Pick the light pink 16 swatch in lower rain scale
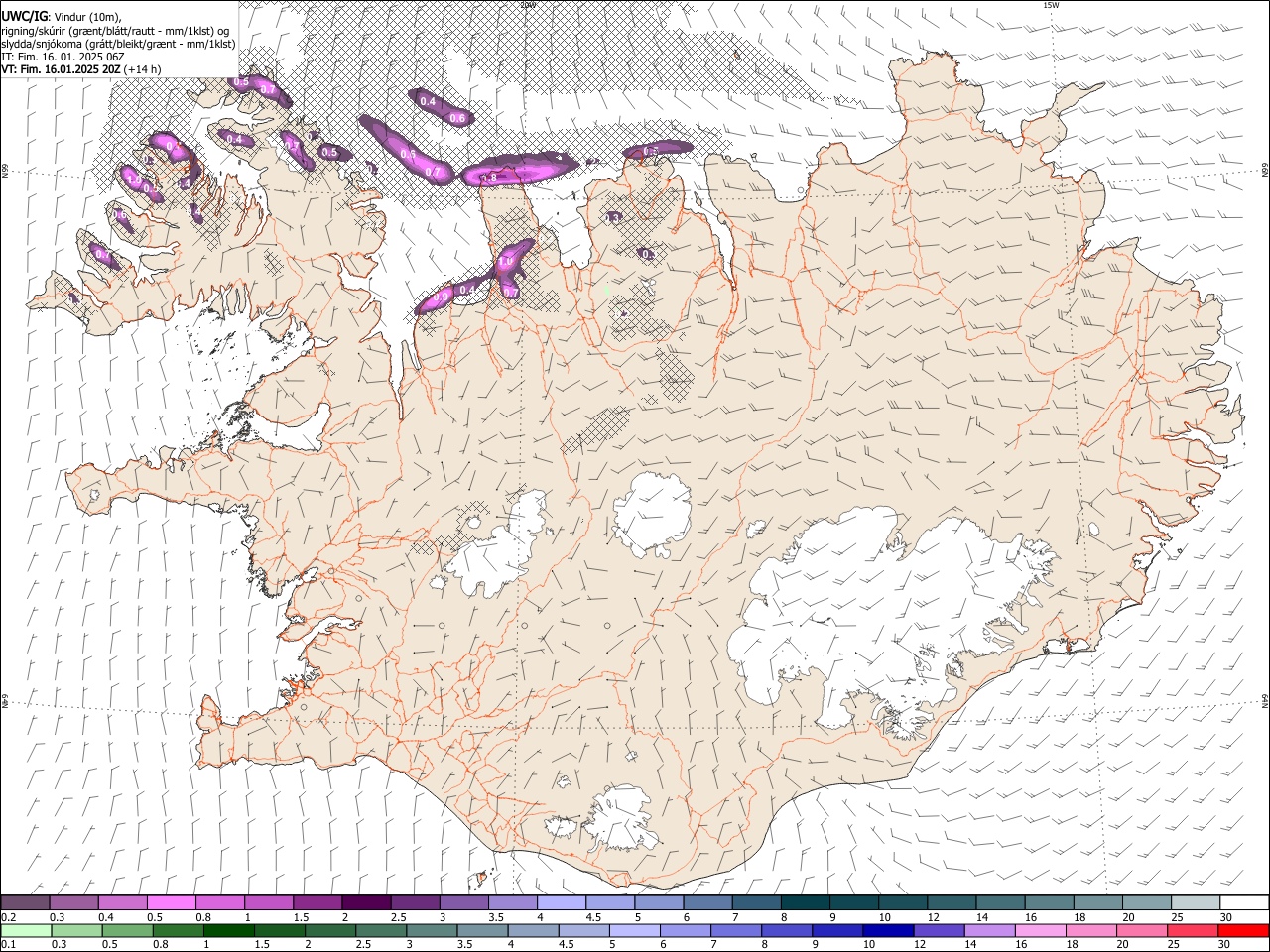Image resolution: width=1270 pixels, height=952 pixels. point(1039,930)
